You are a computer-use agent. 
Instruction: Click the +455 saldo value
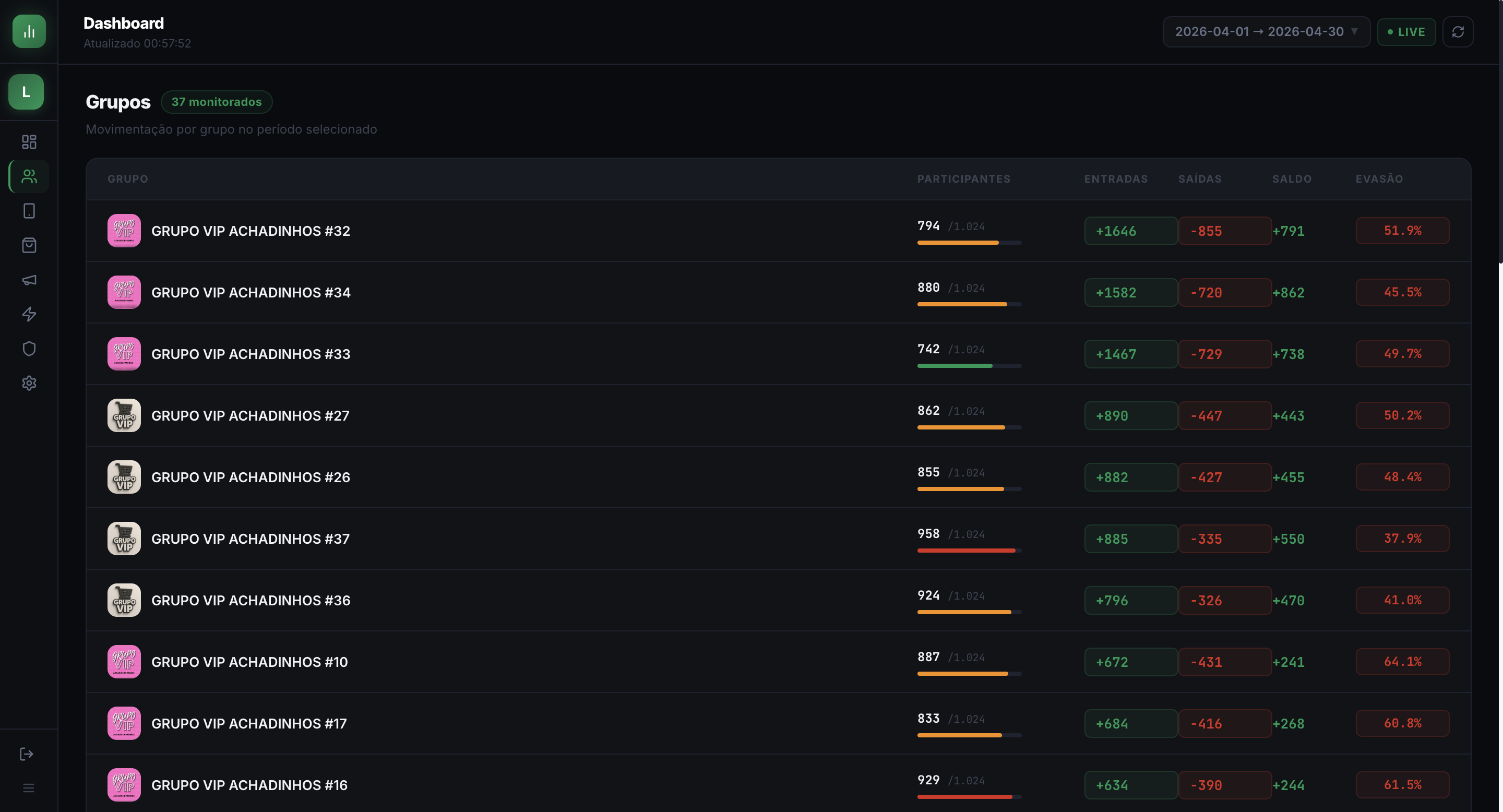[1289, 477]
